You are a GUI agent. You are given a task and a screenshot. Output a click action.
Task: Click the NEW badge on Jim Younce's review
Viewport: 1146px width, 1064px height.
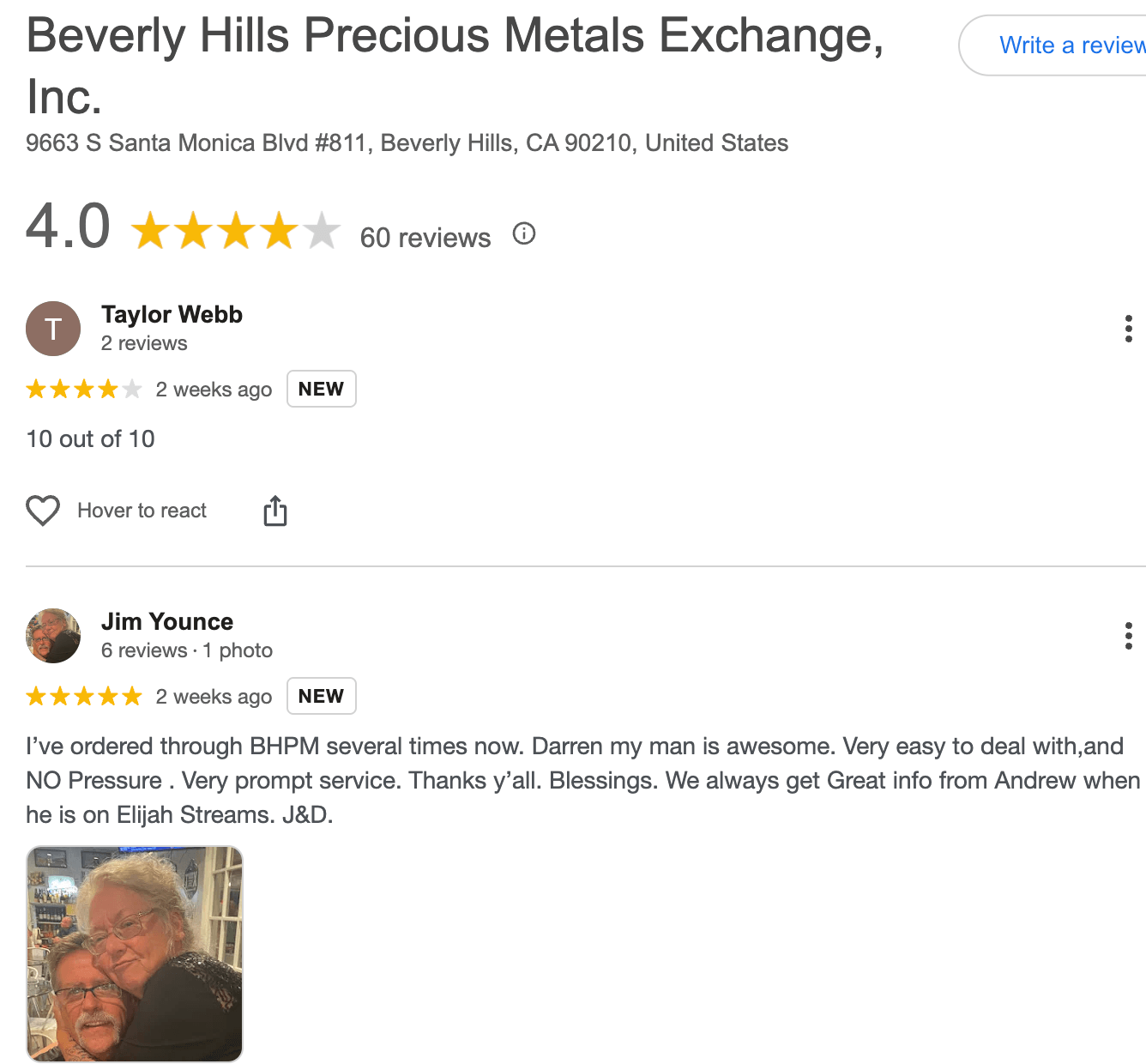pos(321,696)
